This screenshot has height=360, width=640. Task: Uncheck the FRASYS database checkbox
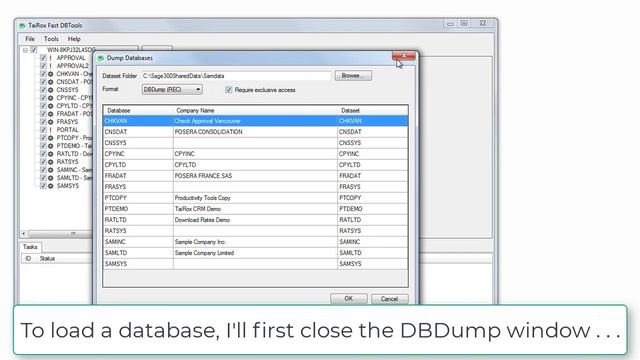(x=43, y=122)
